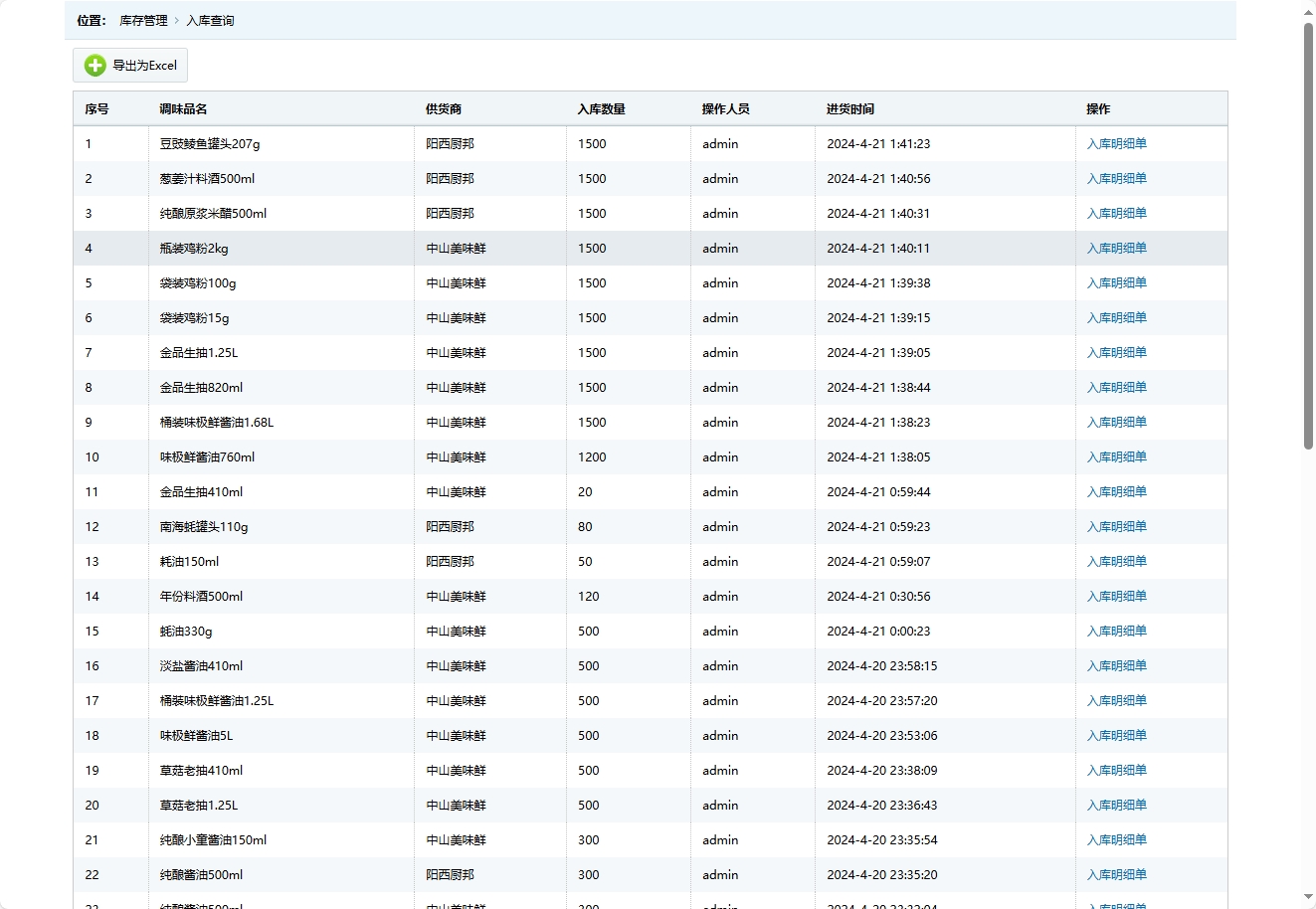This screenshot has height=909, width=1316.
Task: View 入库明细单 for 淡盐酱油410ml
Action: [x=1116, y=666]
